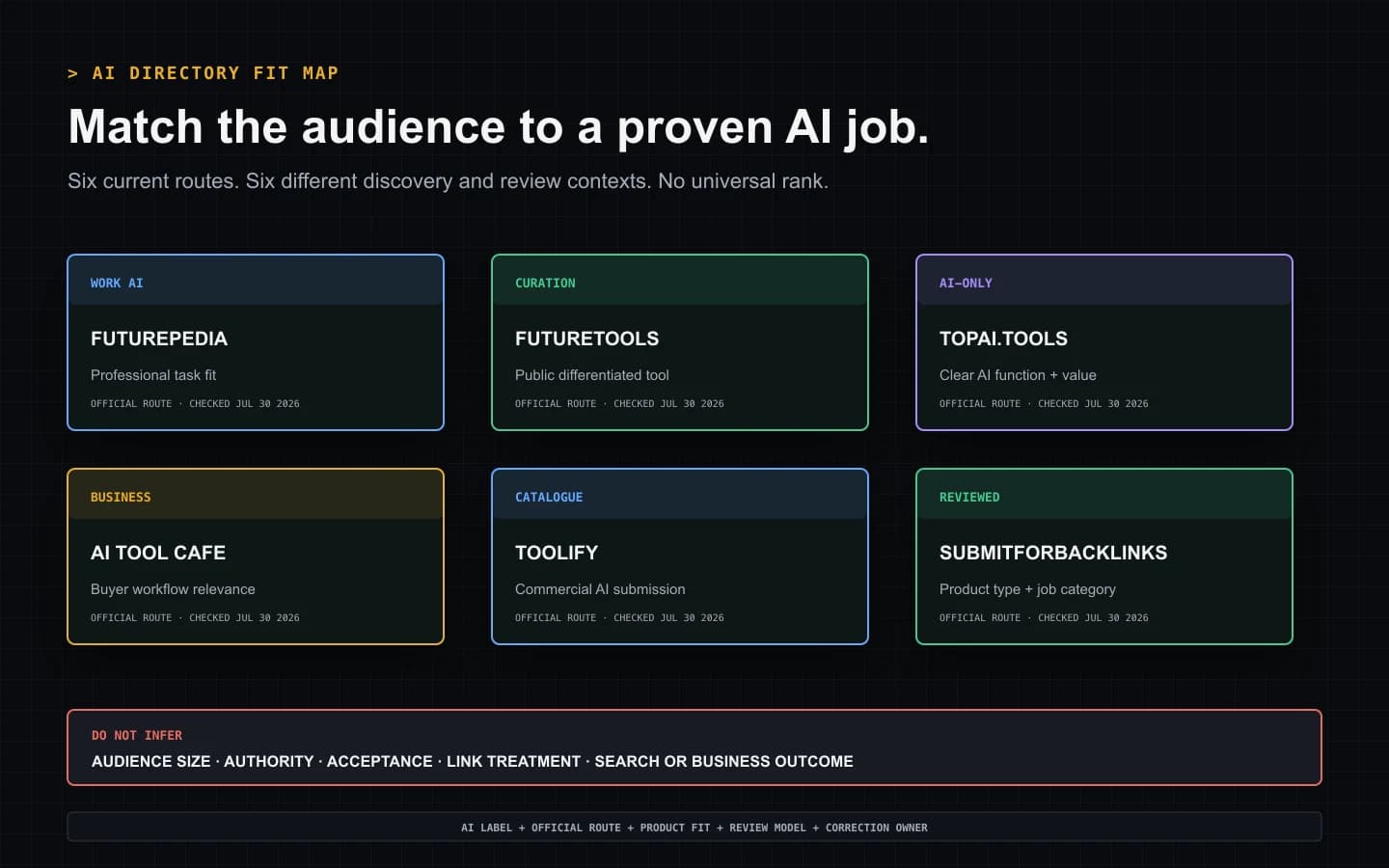Click the Professional task fit description
The height and width of the screenshot is (868, 1389).
point(153,375)
